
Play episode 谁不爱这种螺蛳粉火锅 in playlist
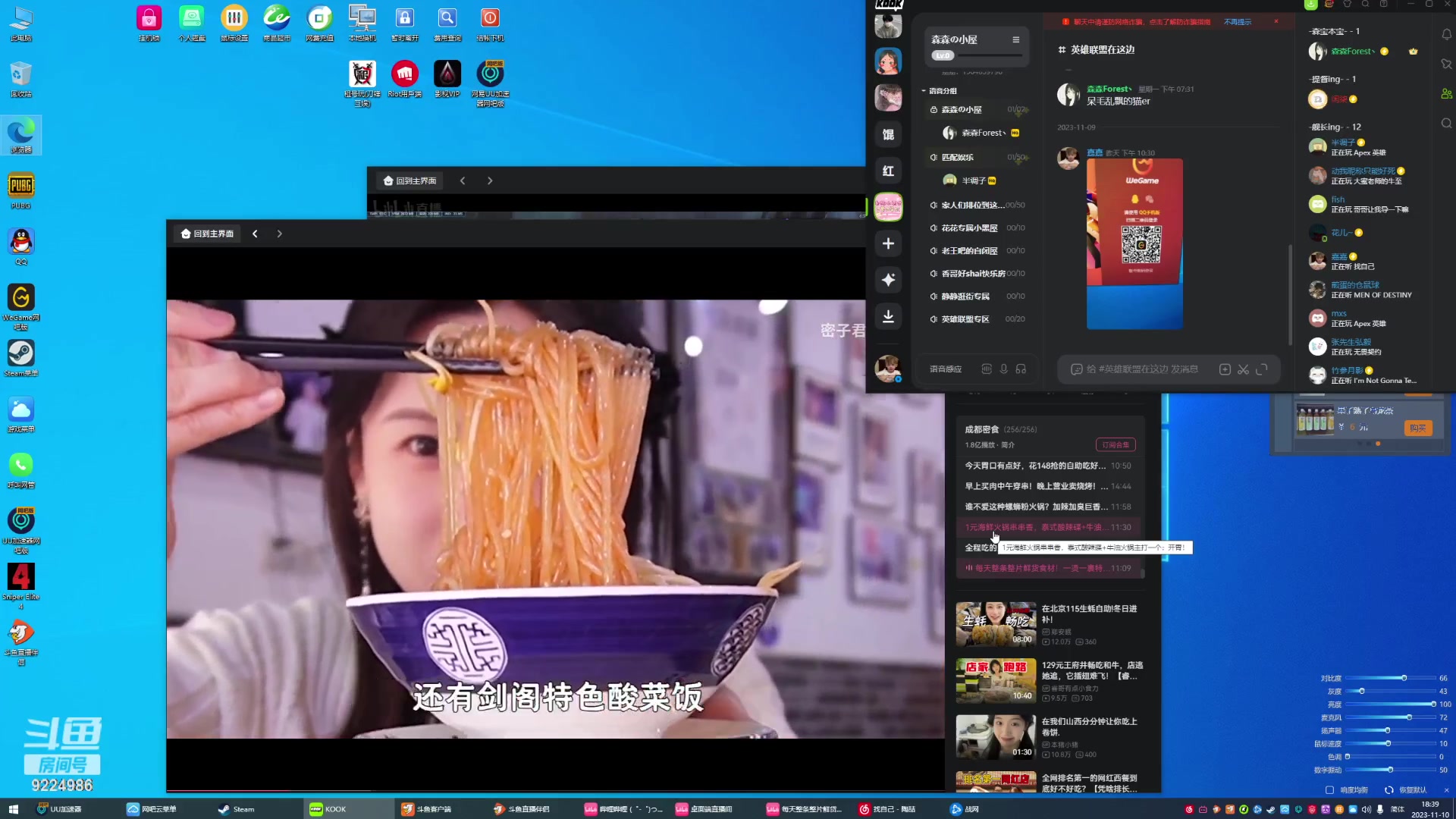[x=1048, y=507]
